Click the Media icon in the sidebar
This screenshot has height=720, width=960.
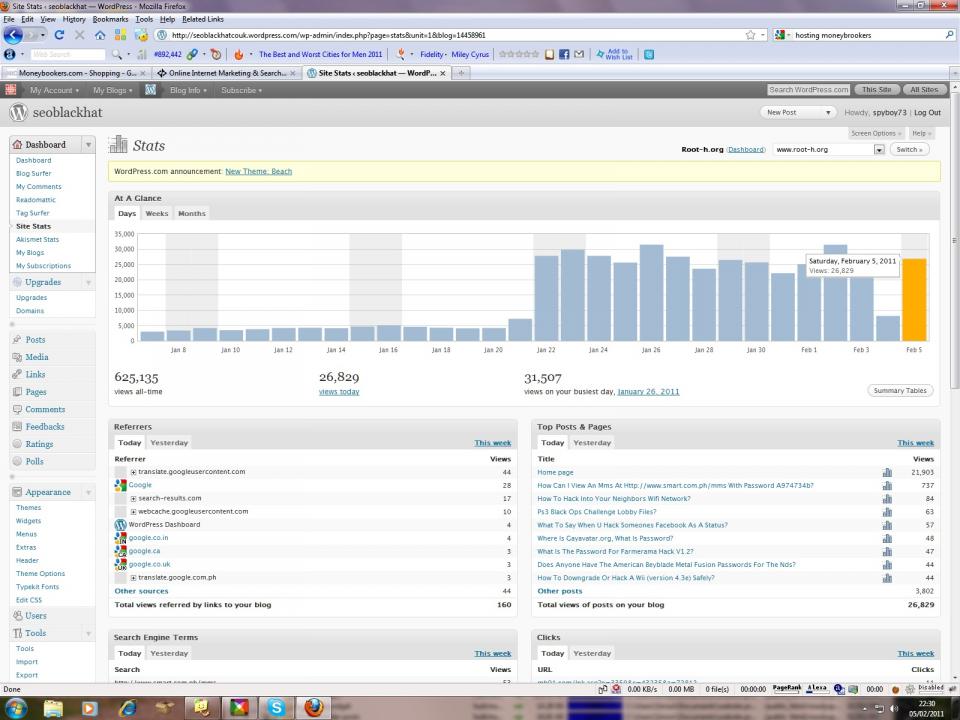[x=18, y=357]
